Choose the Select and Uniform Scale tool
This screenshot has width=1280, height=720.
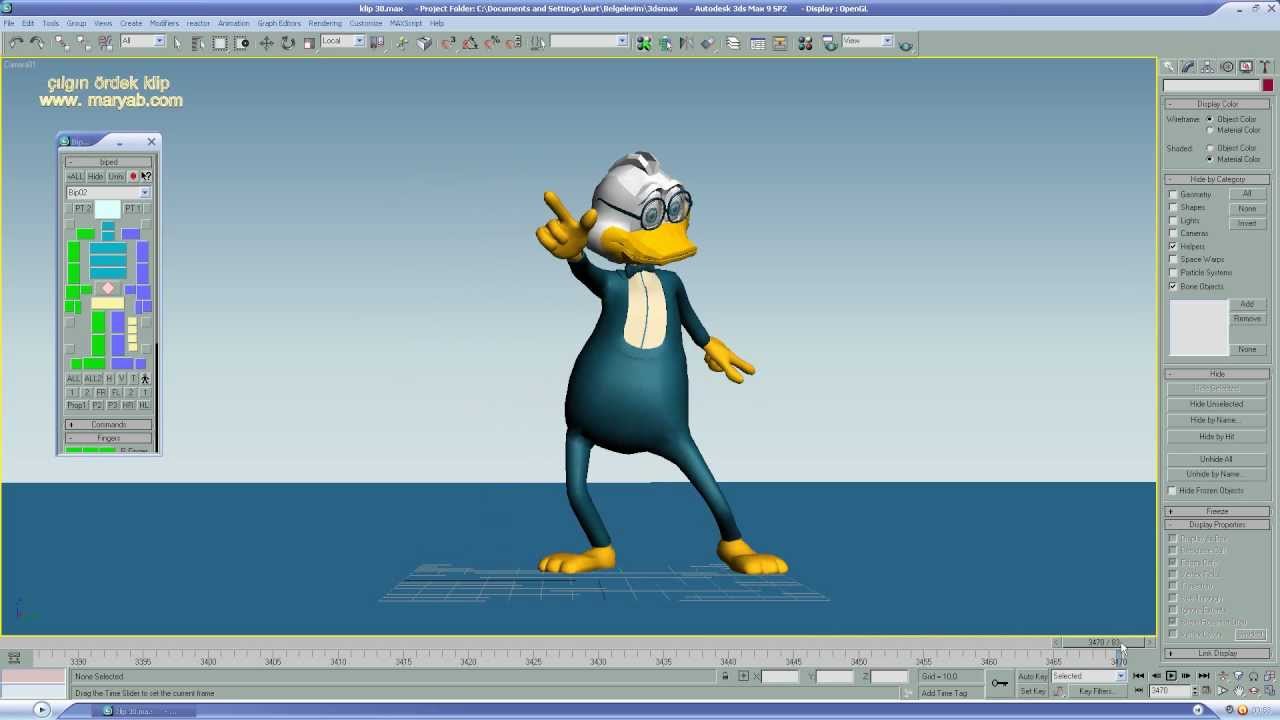309,43
